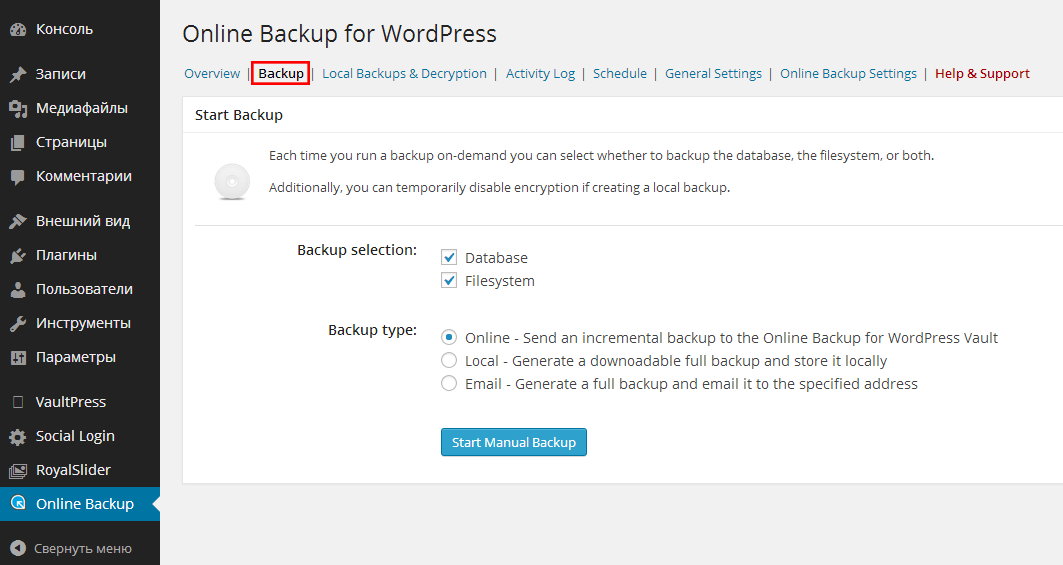This screenshot has width=1063, height=565.
Task: Click the Консоль dashboard icon in sidebar
Action: 17,29
